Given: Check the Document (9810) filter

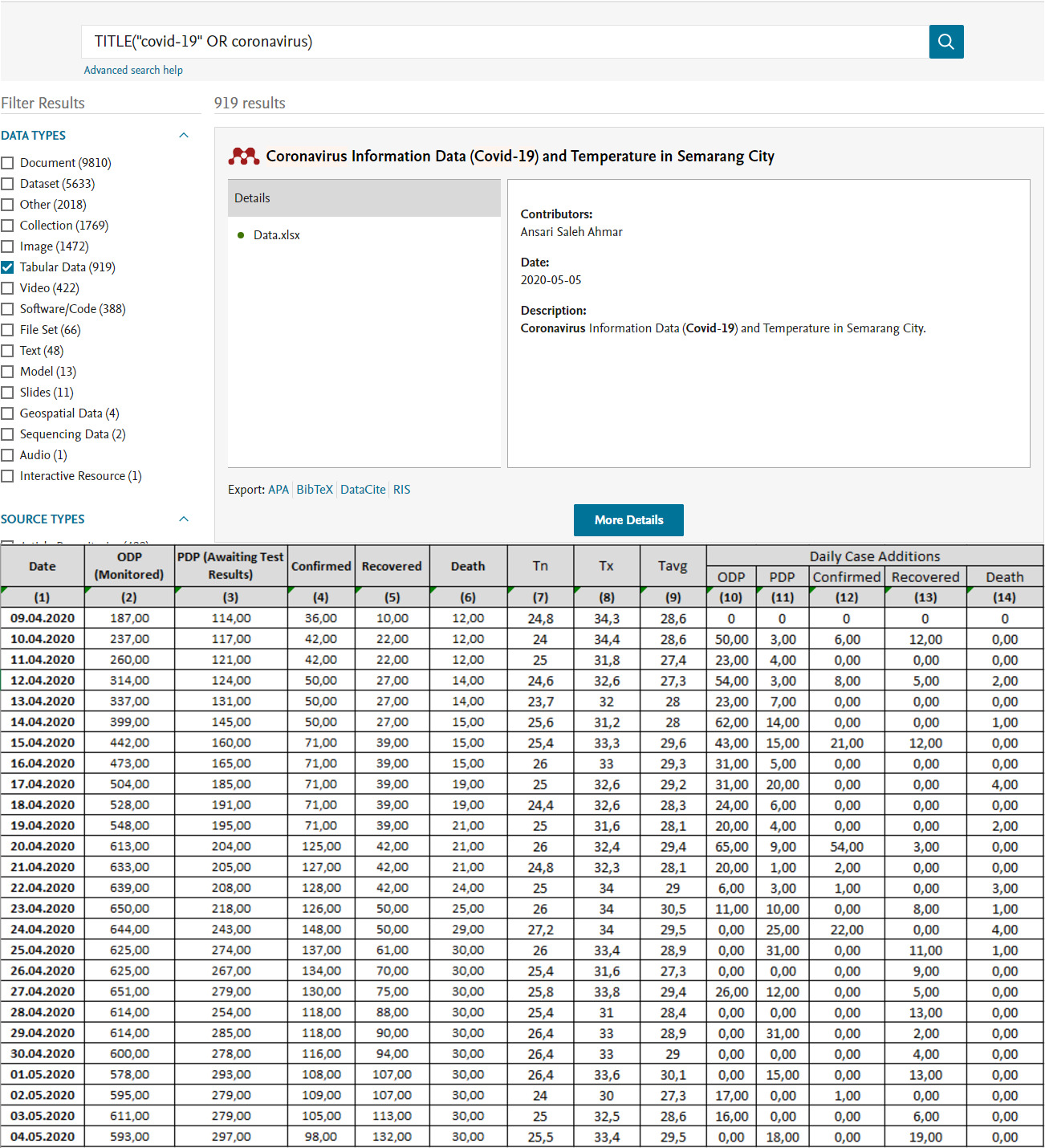Looking at the screenshot, I should [x=7, y=163].
